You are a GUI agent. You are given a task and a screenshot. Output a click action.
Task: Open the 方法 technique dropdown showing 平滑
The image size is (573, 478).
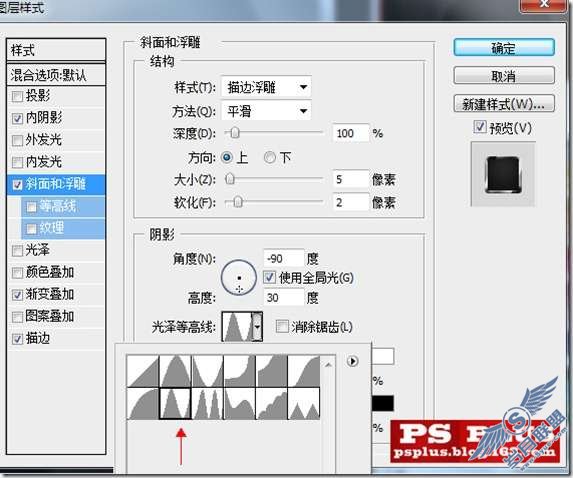[266, 111]
